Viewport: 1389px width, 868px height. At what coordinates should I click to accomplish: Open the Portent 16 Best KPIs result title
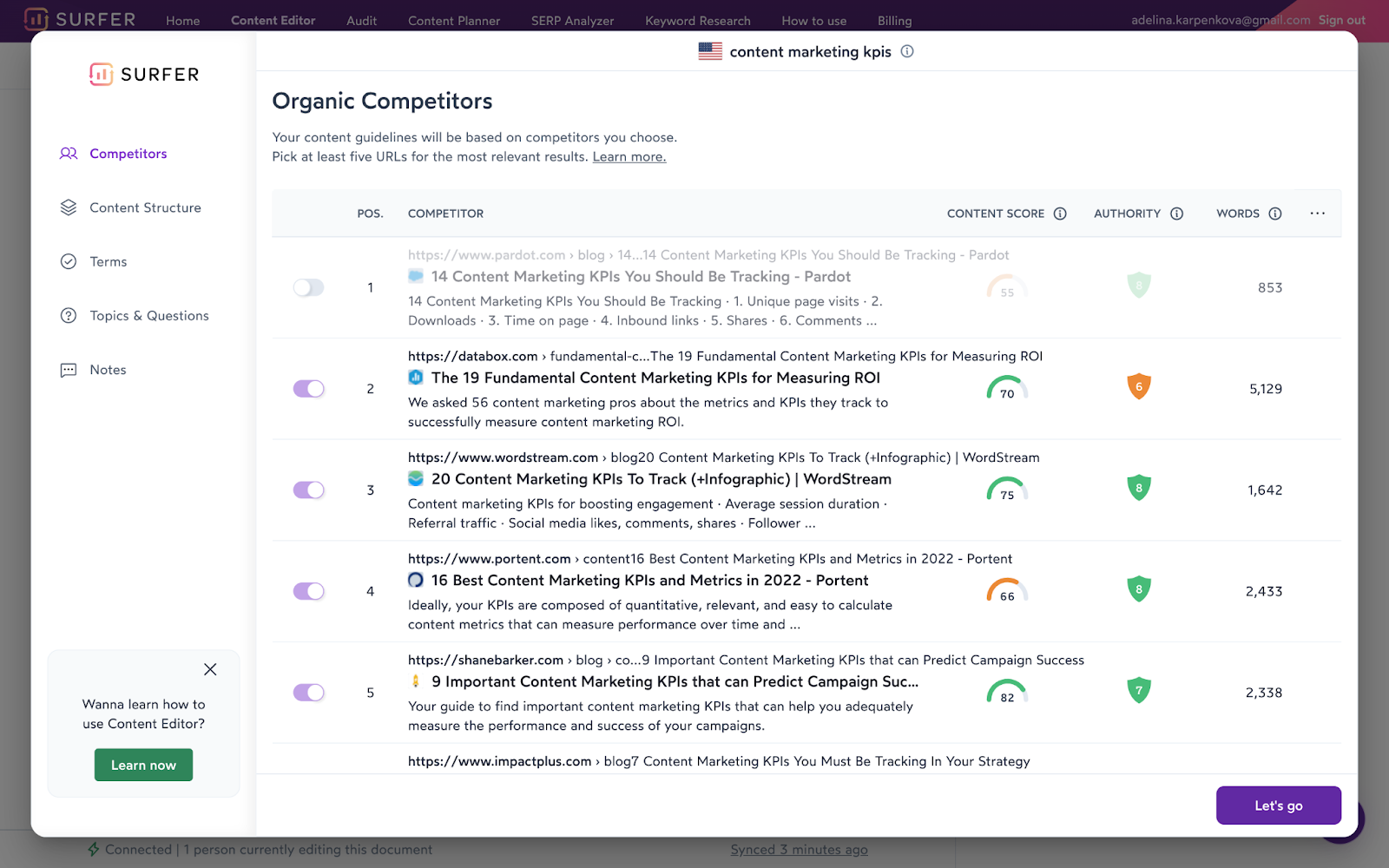[649, 581]
